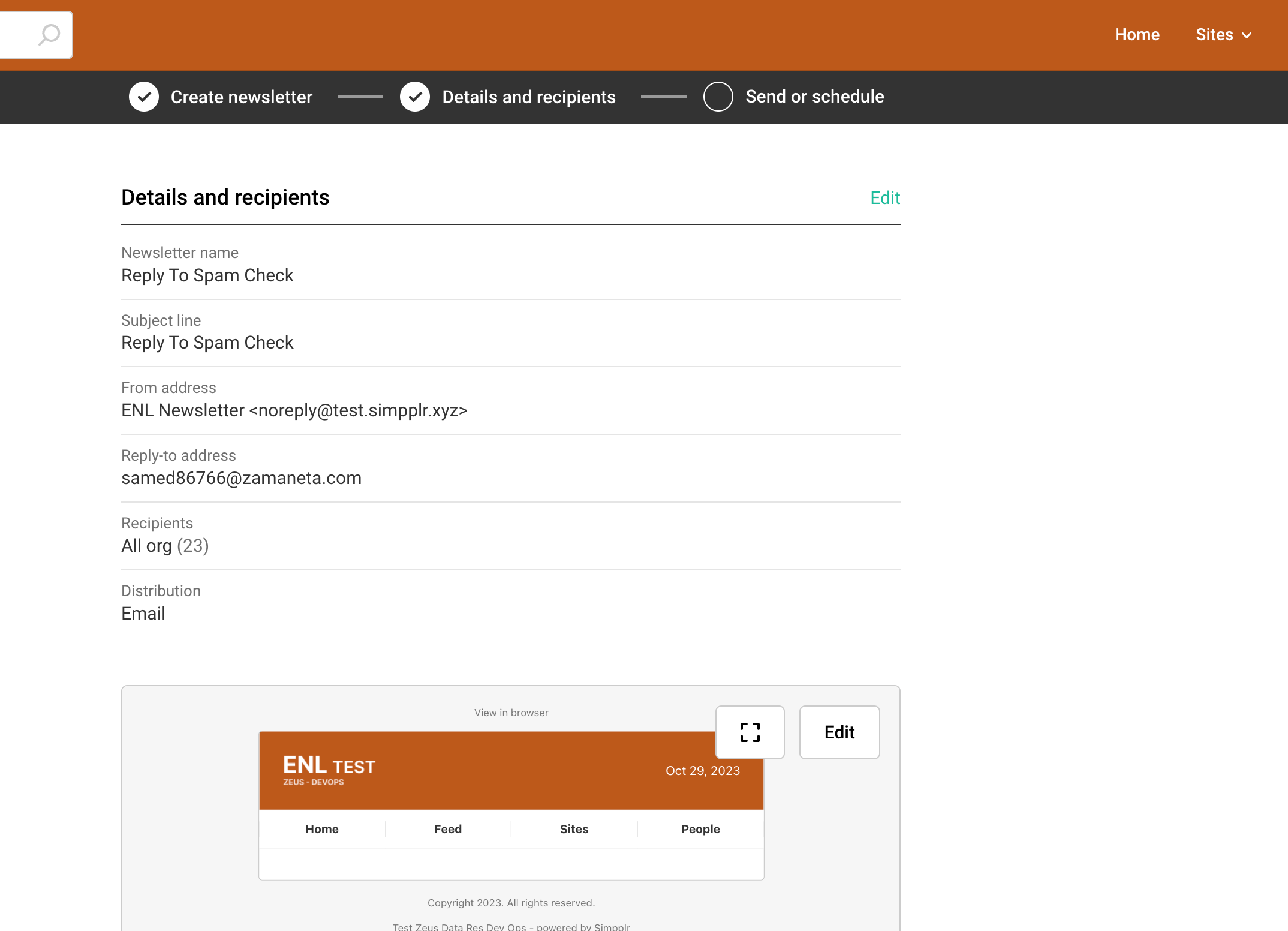Click the ENL TEST logo in preview
Viewport: 1288px width, 931px height.
(x=329, y=770)
